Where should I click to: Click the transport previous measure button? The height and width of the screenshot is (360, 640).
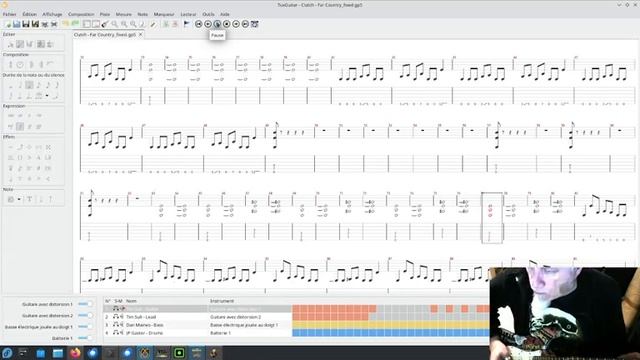(x=208, y=24)
